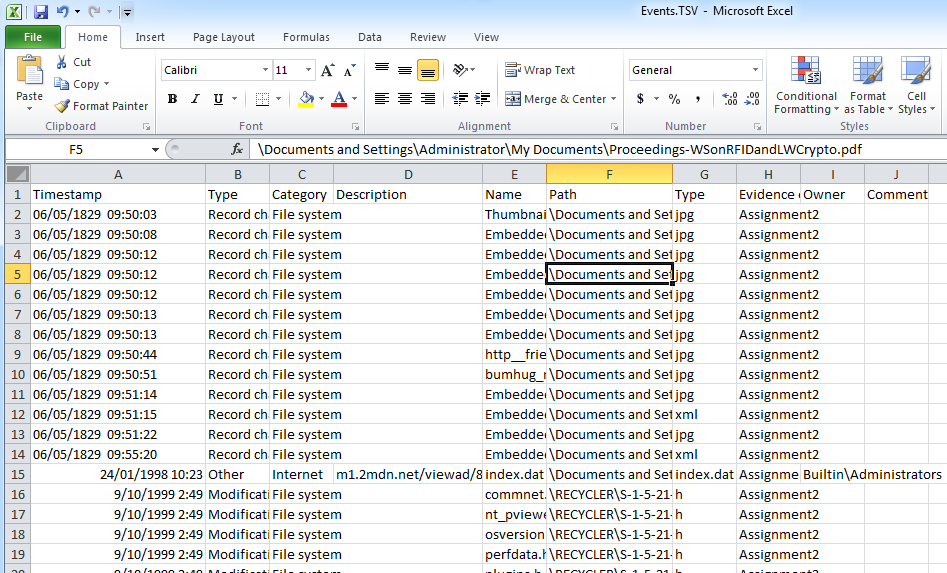
Task: Open the borders icon
Action: 262,99
